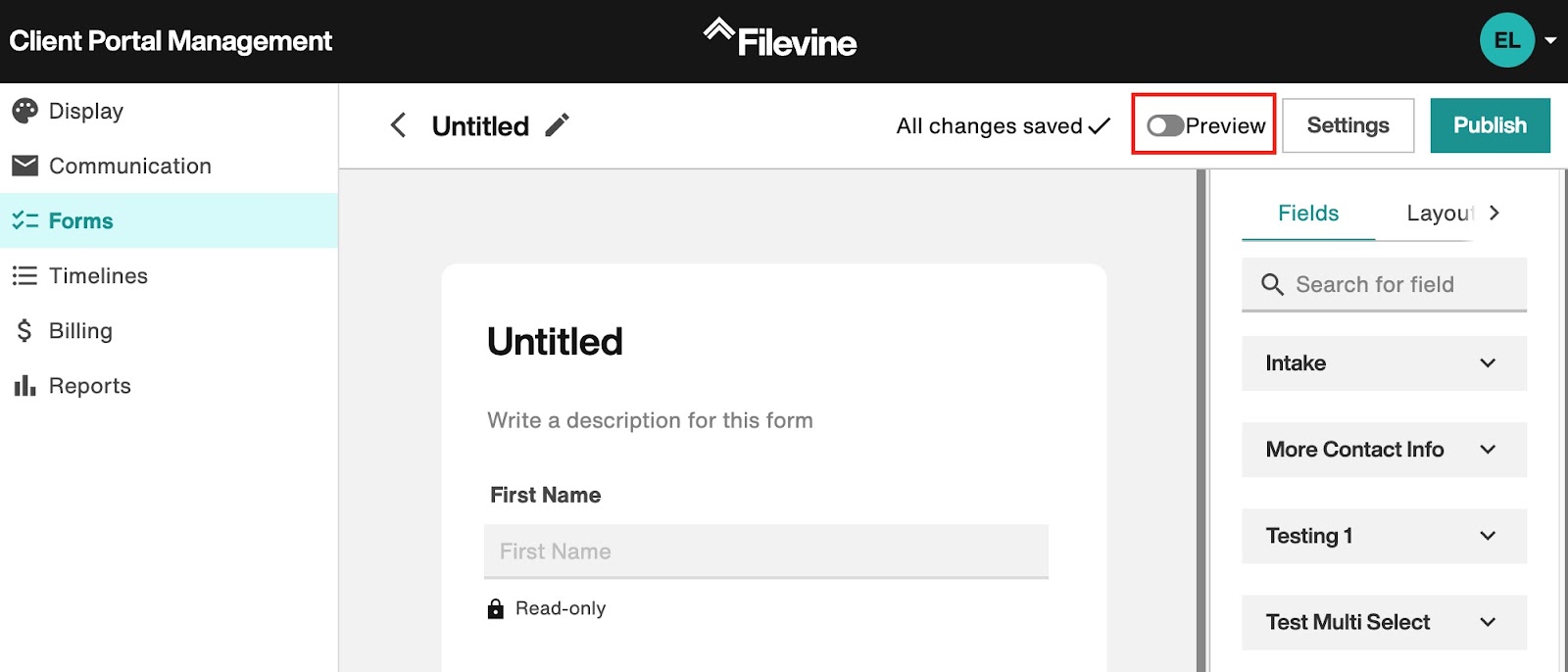Expand the Testing 1 field group
Image resolution: width=1568 pixels, height=672 pixels.
click(x=1384, y=536)
